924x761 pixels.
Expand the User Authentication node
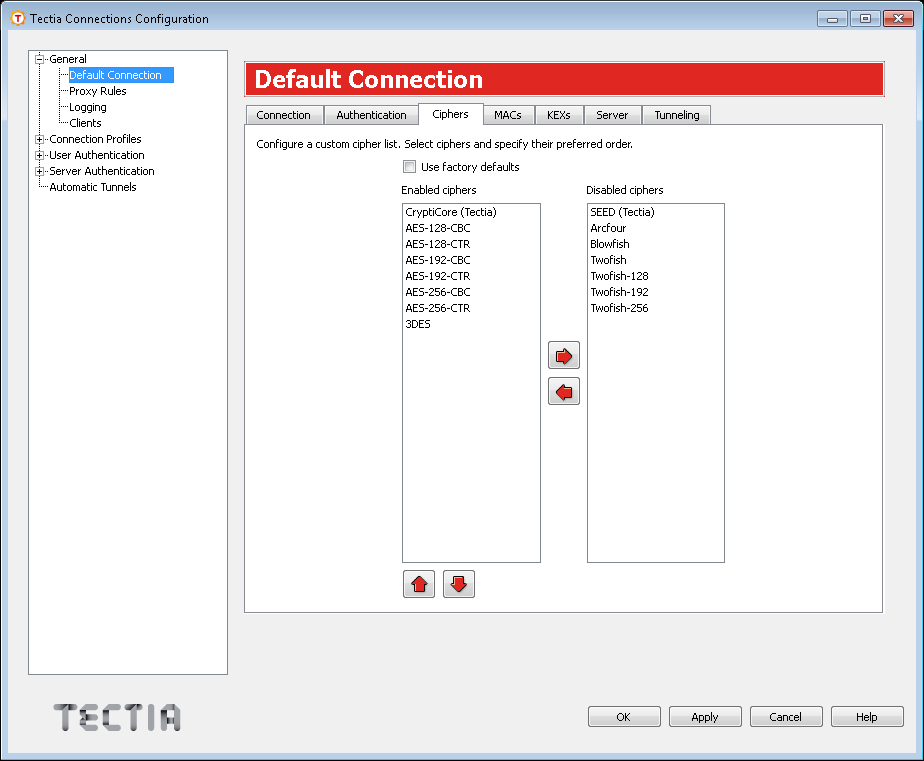point(40,155)
